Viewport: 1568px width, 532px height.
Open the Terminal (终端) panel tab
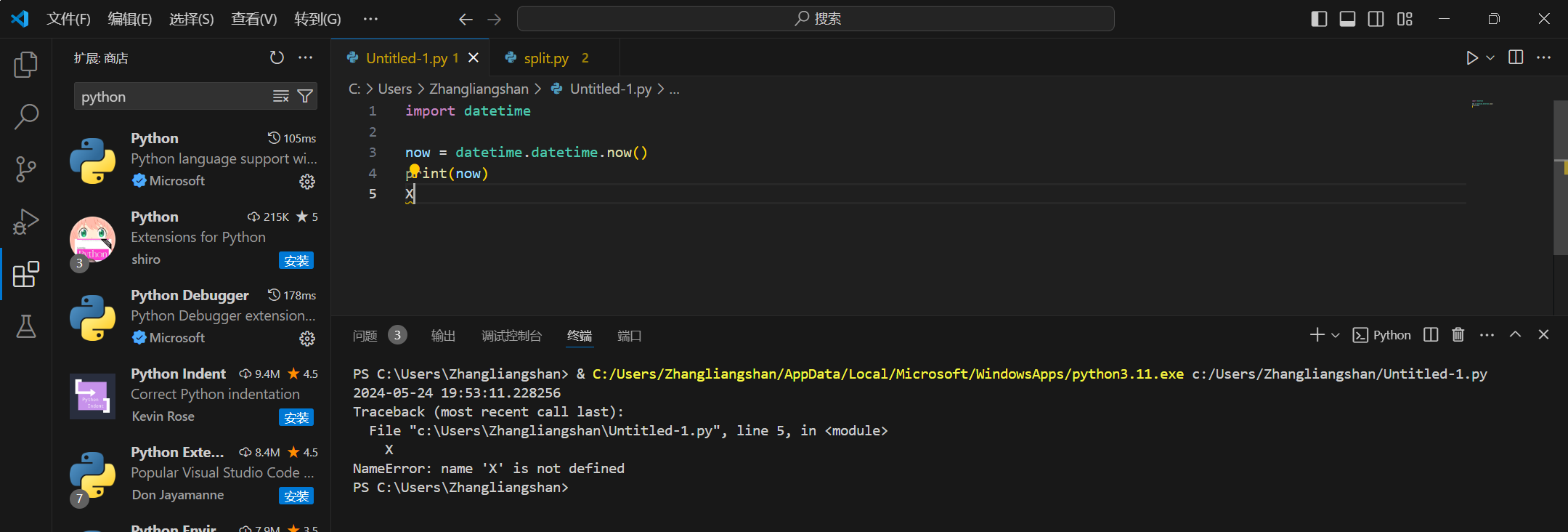[580, 336]
